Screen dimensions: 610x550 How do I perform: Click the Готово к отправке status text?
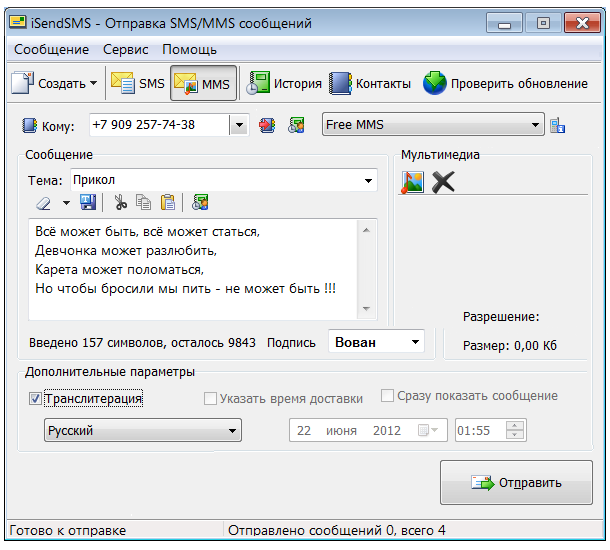tap(68, 530)
